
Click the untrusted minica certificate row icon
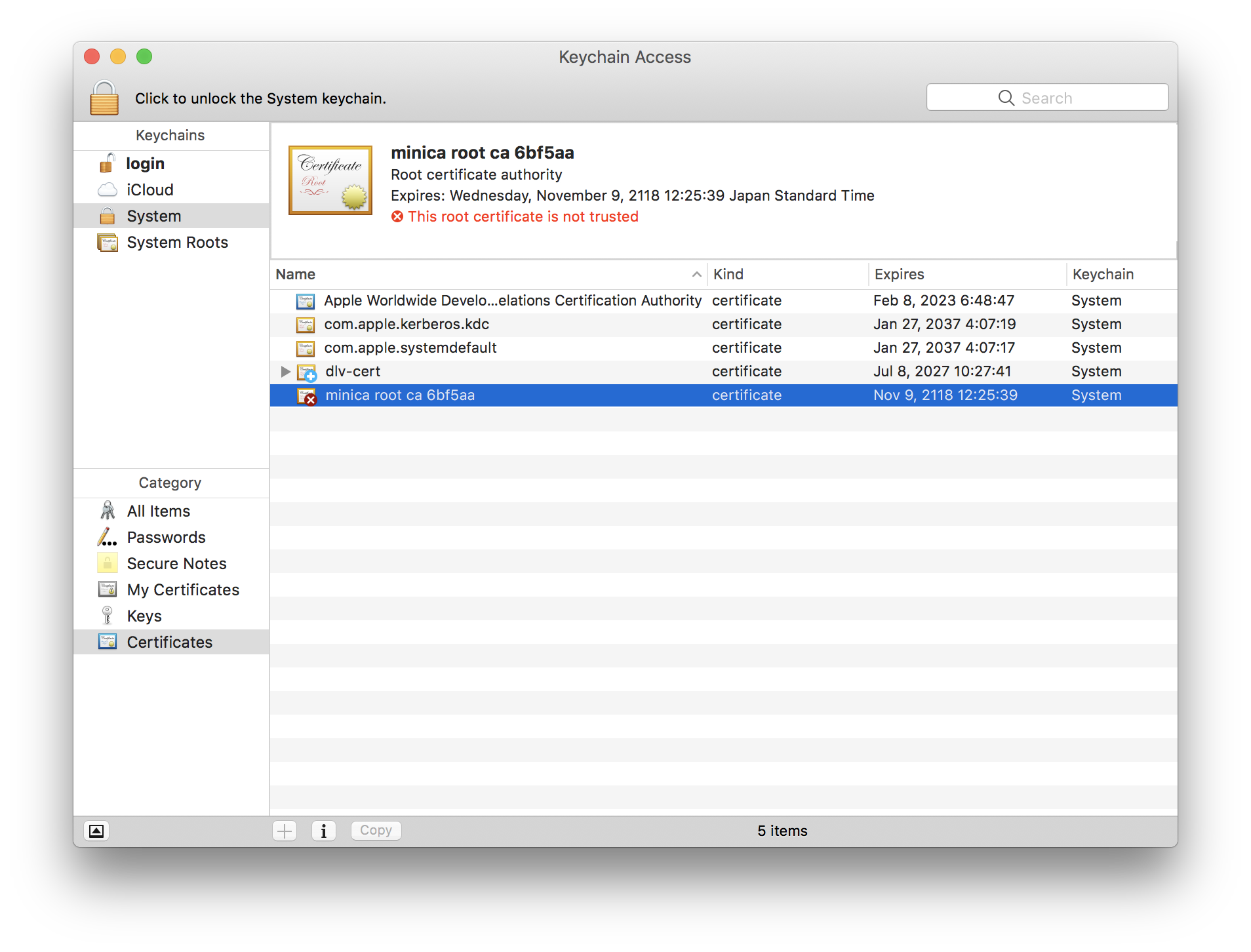click(307, 396)
